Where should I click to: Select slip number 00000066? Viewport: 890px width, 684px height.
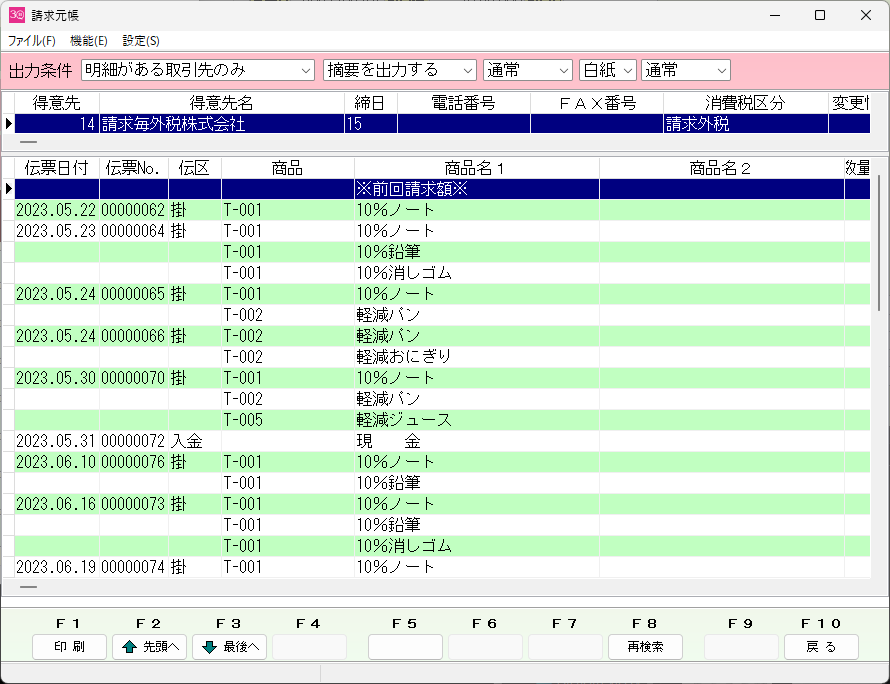point(133,336)
